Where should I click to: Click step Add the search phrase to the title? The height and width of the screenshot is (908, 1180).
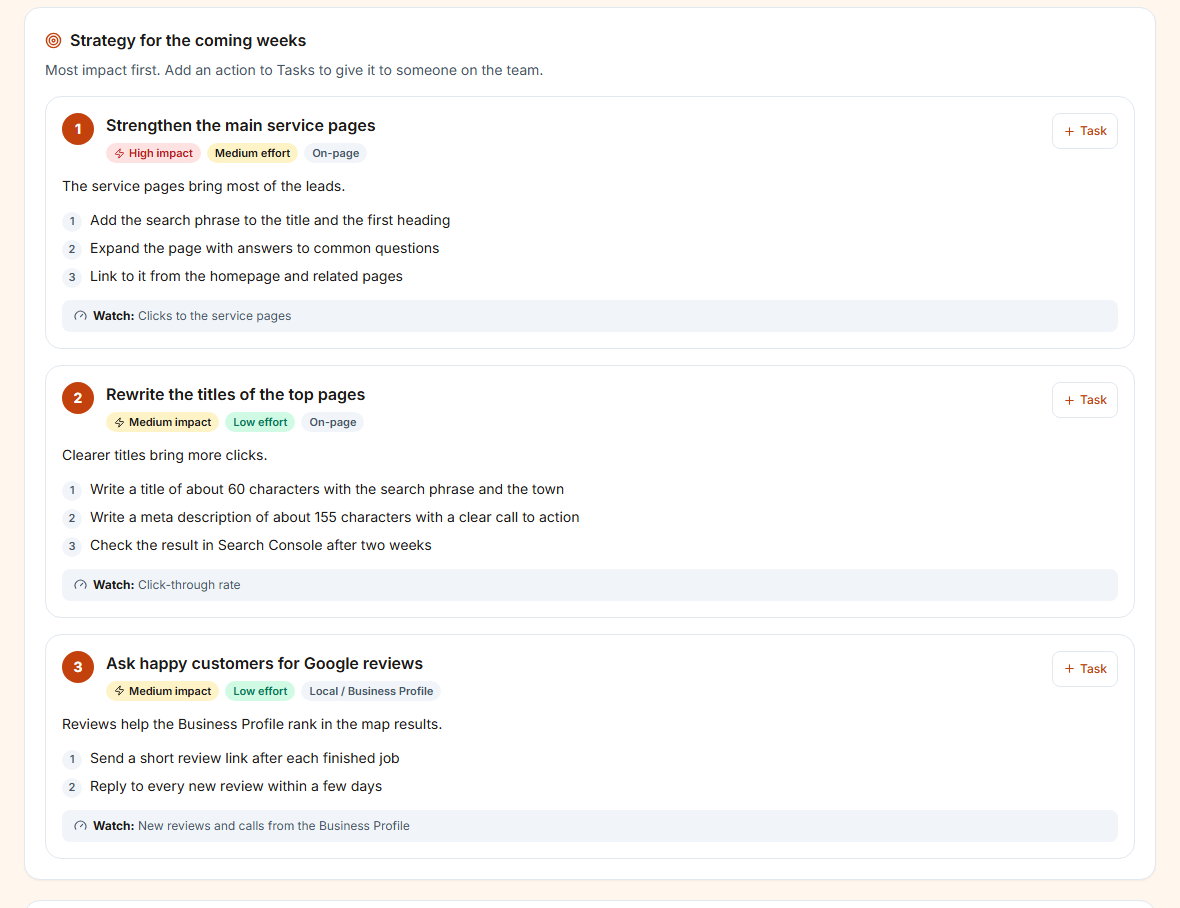click(x=270, y=220)
